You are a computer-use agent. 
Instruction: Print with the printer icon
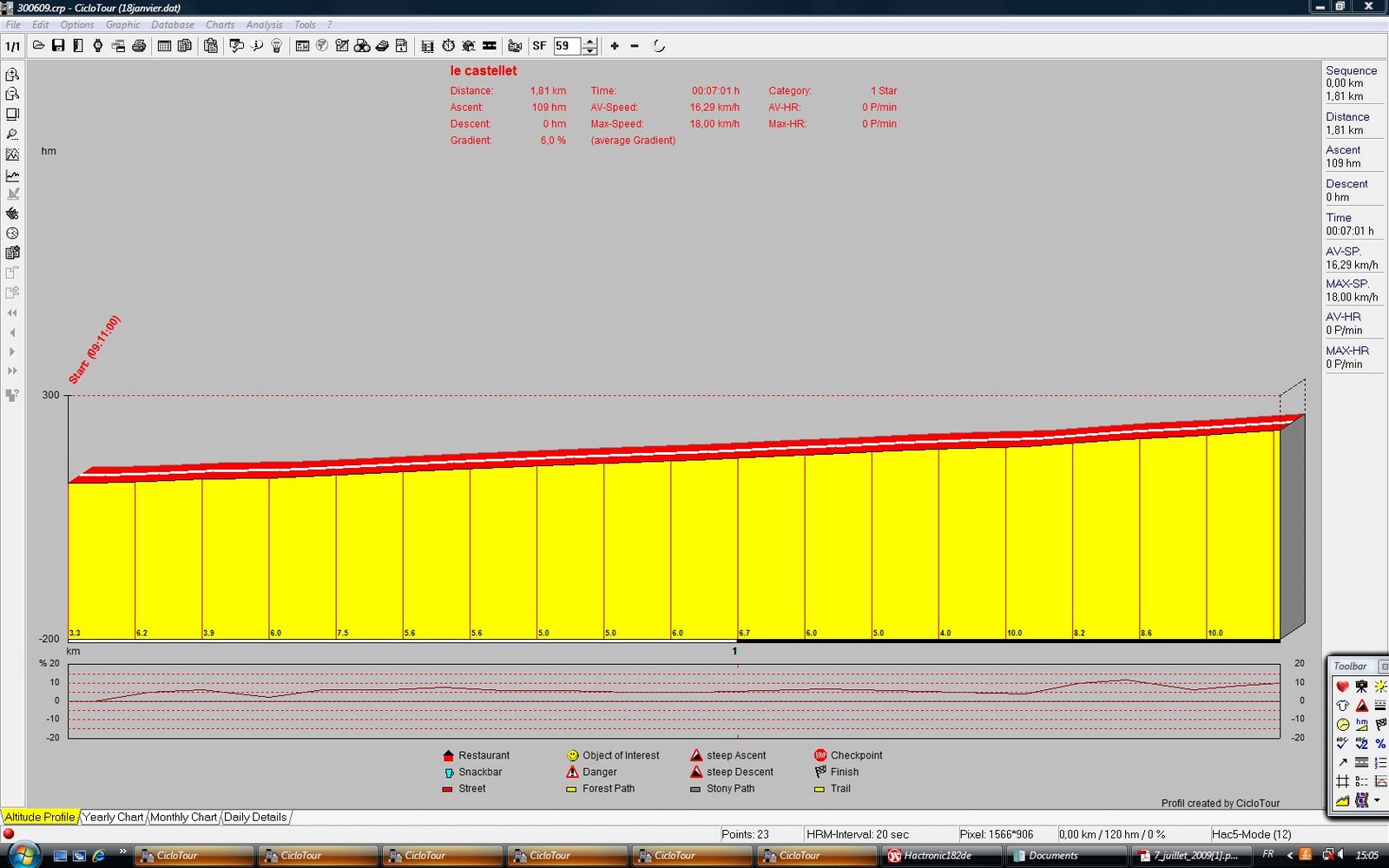click(139, 46)
